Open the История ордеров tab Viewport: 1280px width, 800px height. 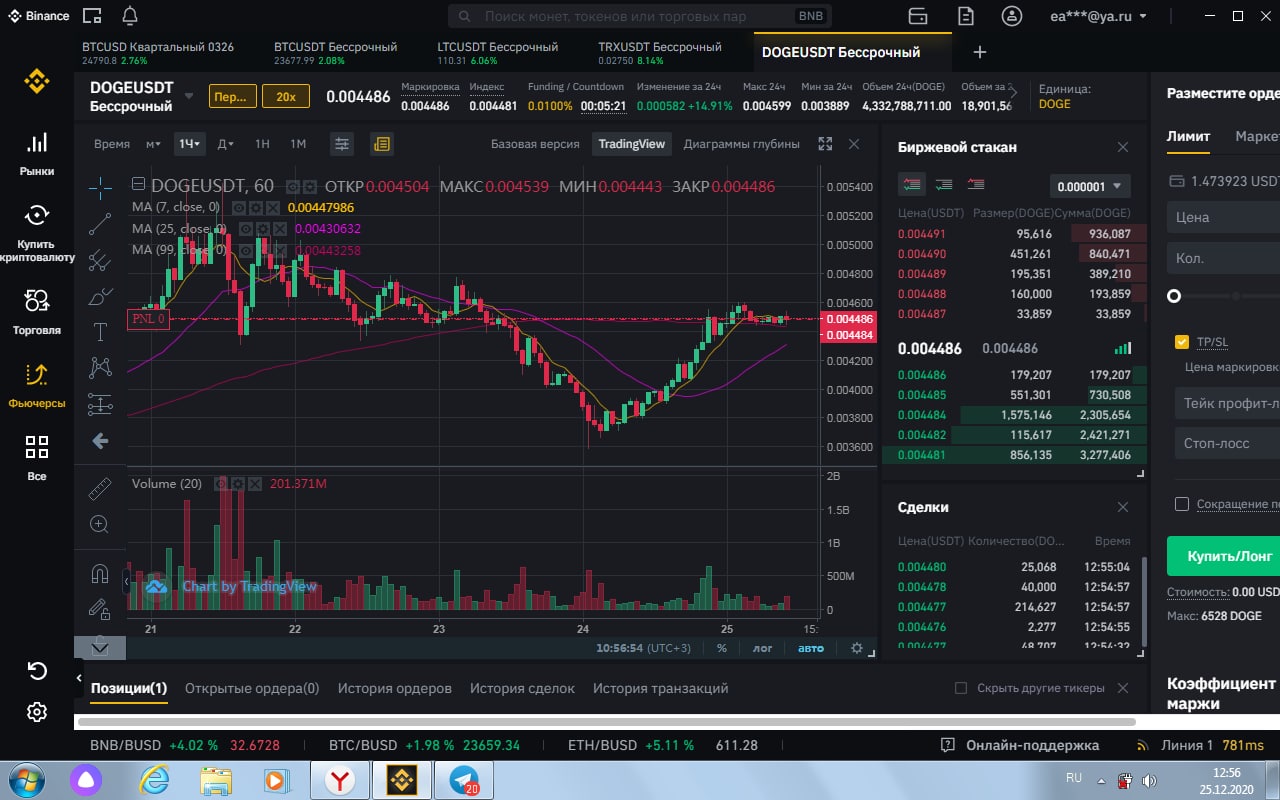pyautogui.click(x=395, y=688)
